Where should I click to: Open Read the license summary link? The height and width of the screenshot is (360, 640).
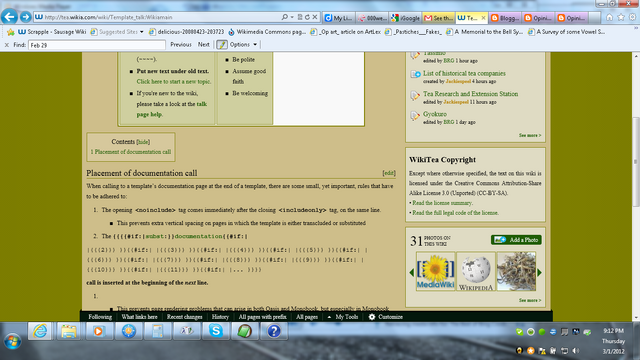pyautogui.click(x=442, y=203)
